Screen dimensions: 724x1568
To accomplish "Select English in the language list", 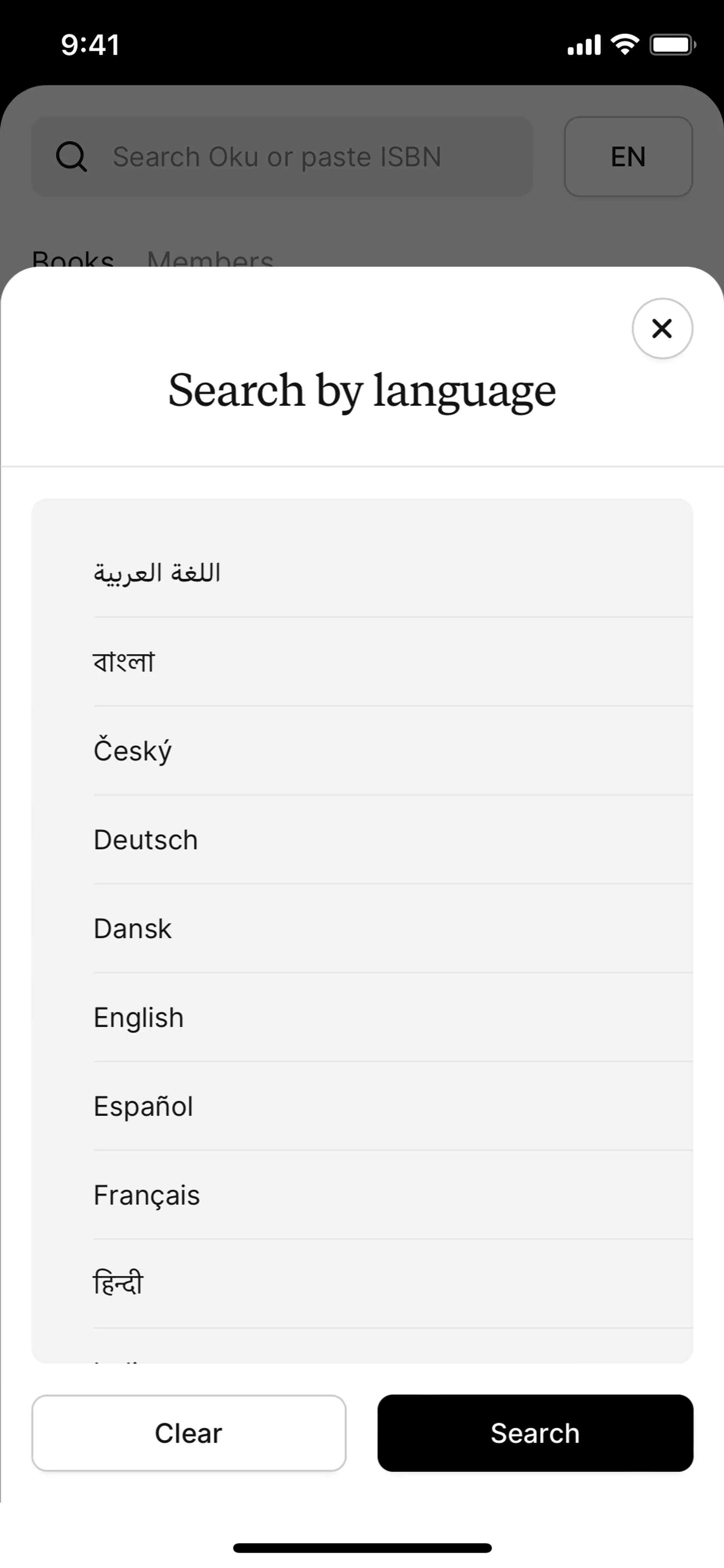I will coord(139,1018).
